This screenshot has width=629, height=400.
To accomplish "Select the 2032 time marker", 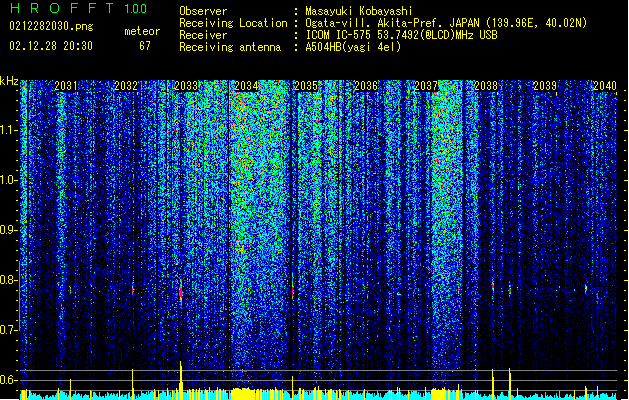I will click(x=126, y=86).
